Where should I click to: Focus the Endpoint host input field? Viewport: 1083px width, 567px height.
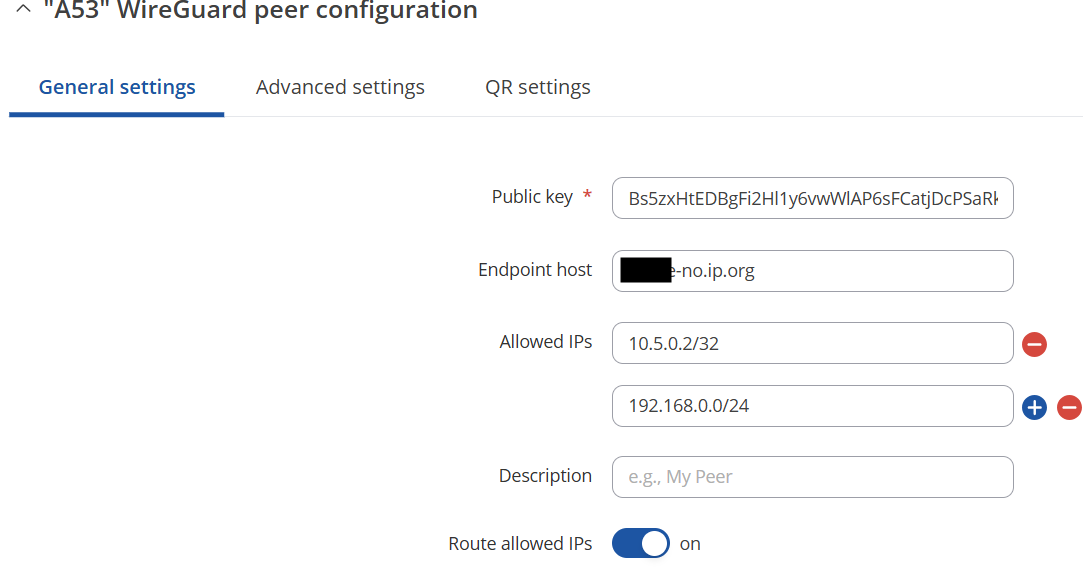(x=812, y=271)
